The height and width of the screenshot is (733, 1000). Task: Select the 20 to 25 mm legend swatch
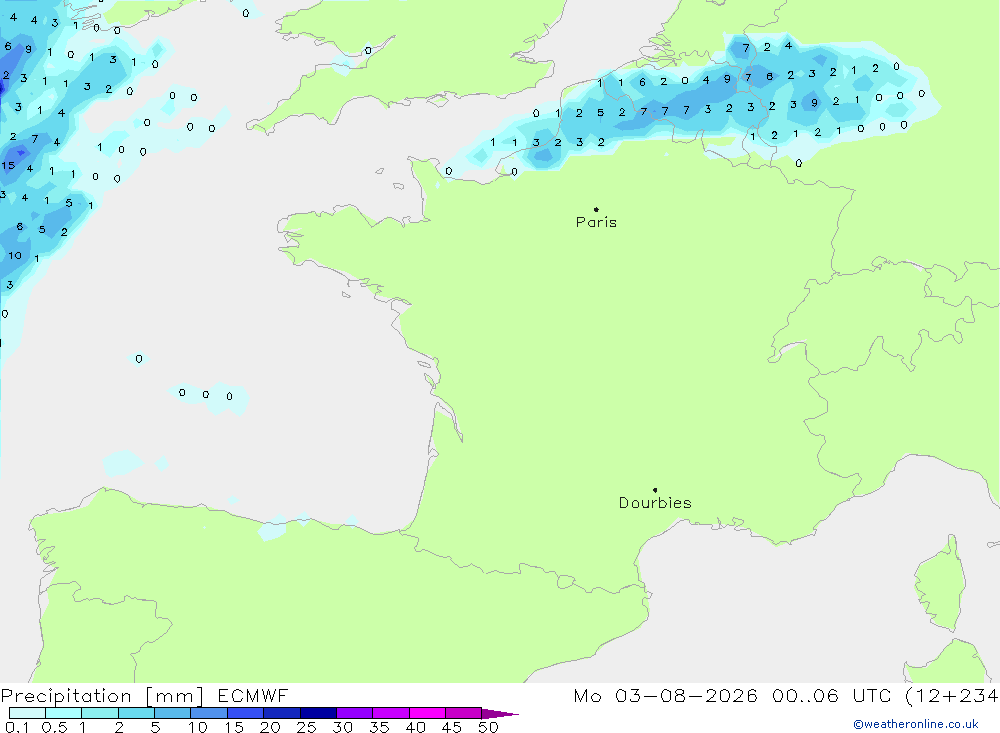(x=281, y=713)
